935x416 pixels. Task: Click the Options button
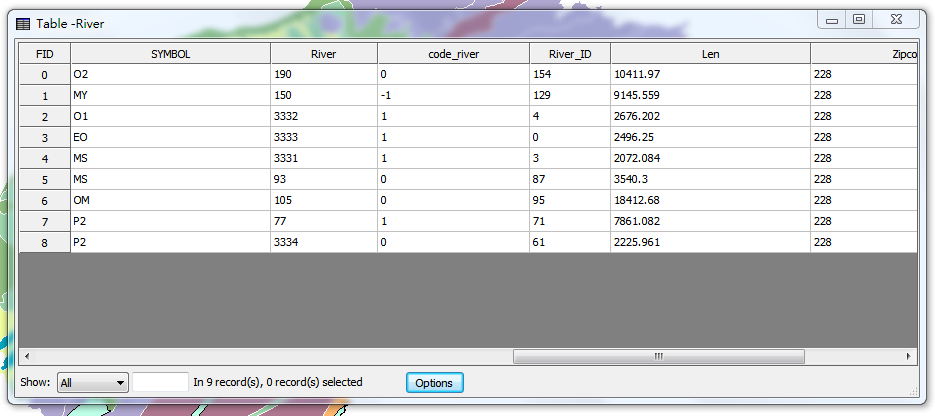tap(434, 383)
